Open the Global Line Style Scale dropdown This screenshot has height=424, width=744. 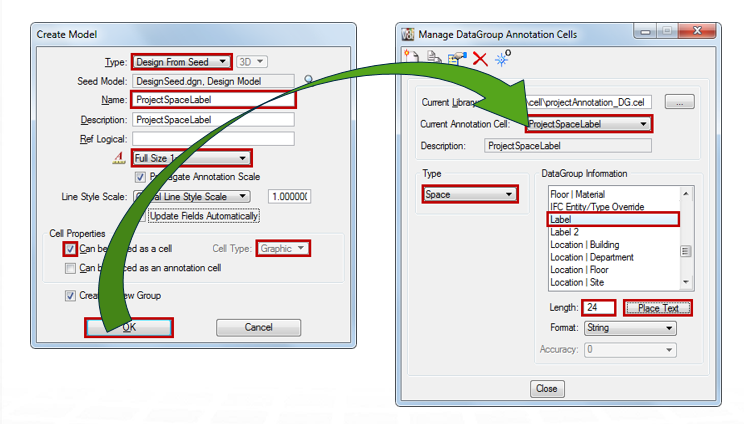click(x=191, y=196)
